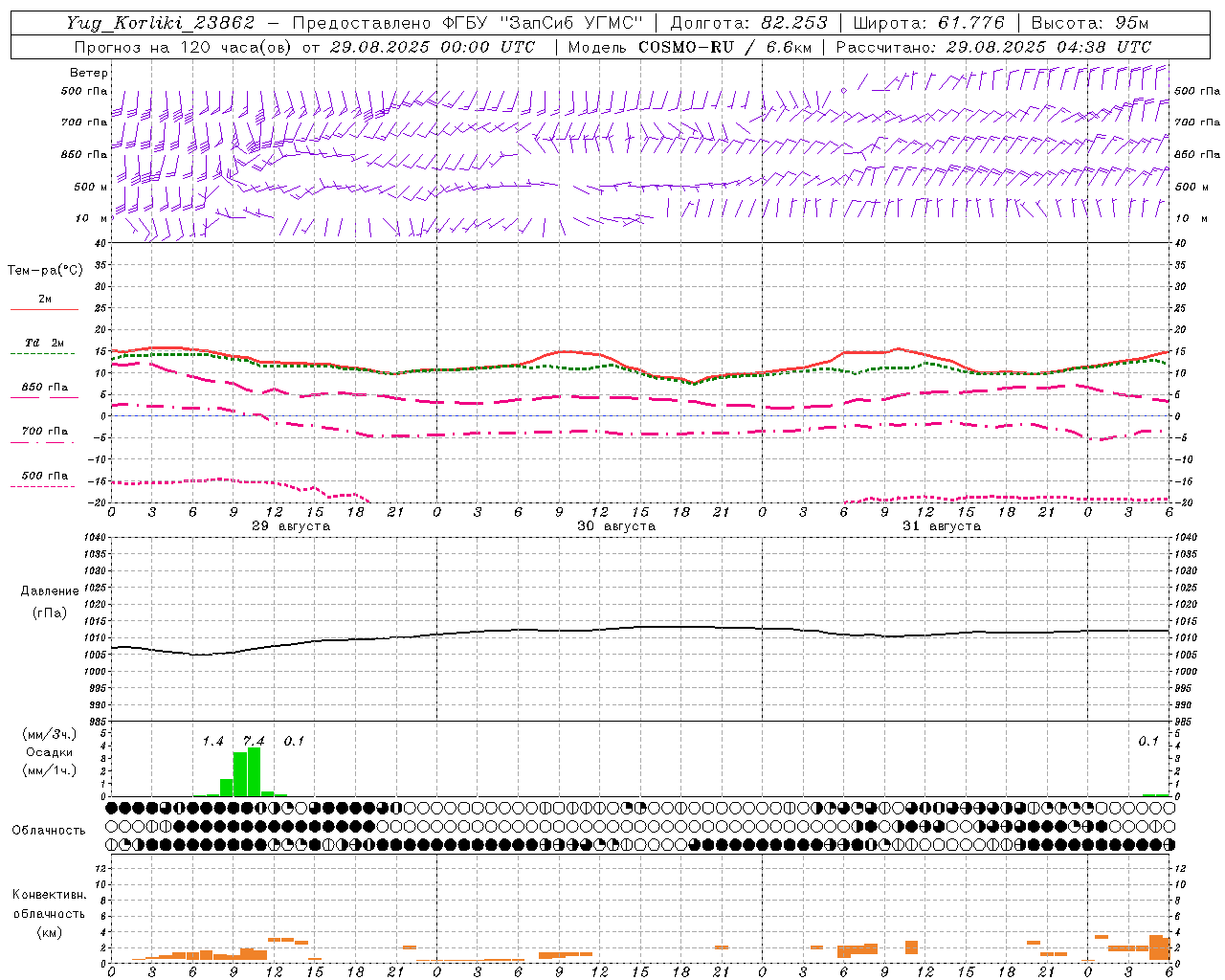Click the "Тем-ра(°C)" temperature panel label
This screenshot has width=1225, height=980.
tap(45, 271)
